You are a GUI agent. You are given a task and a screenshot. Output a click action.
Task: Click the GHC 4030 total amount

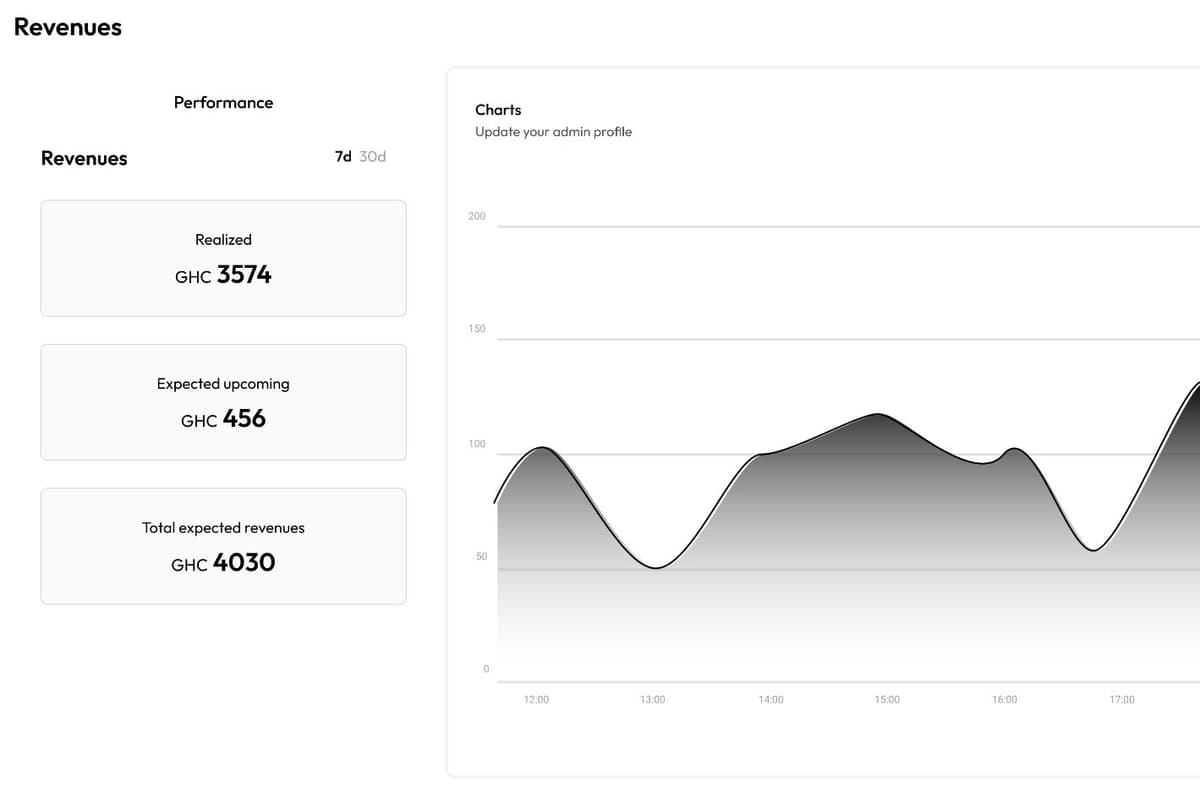[222, 562]
